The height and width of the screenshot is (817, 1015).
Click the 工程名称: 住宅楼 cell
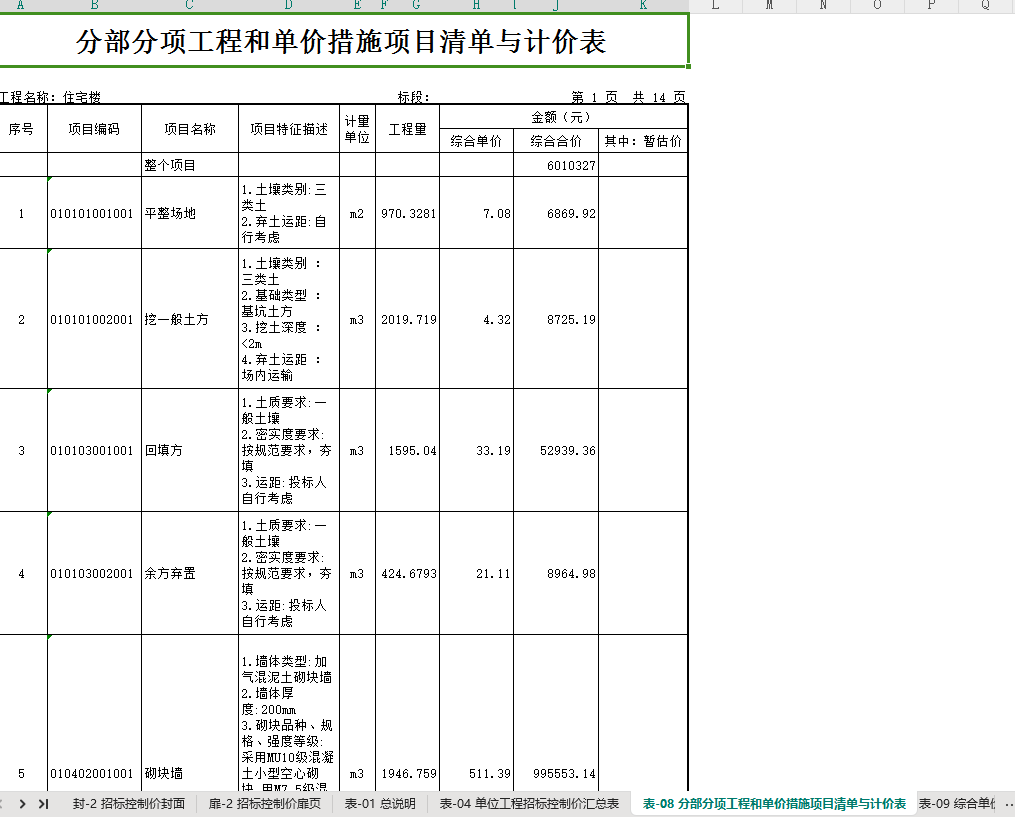[50, 97]
